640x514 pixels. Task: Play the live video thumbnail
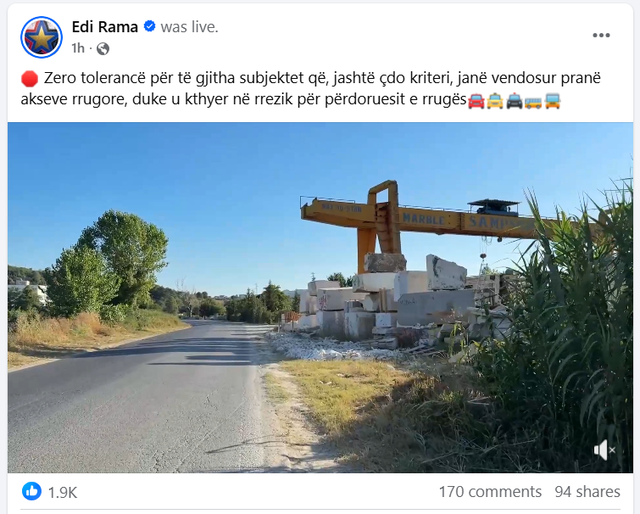pyautogui.click(x=320, y=297)
